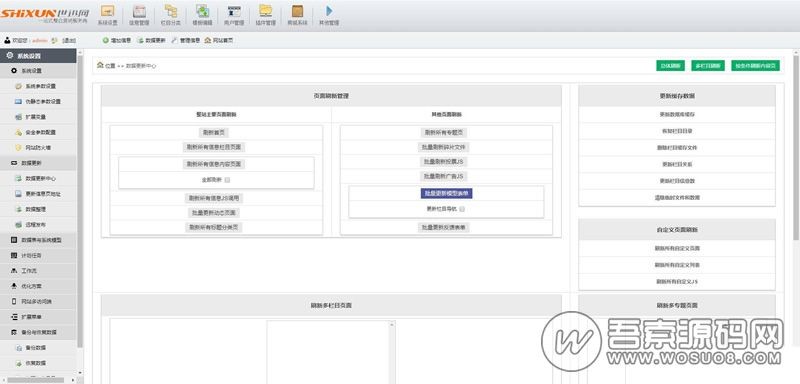
Task: Click 增加信息 green plus shortcut
Action: pyautogui.click(x=117, y=40)
